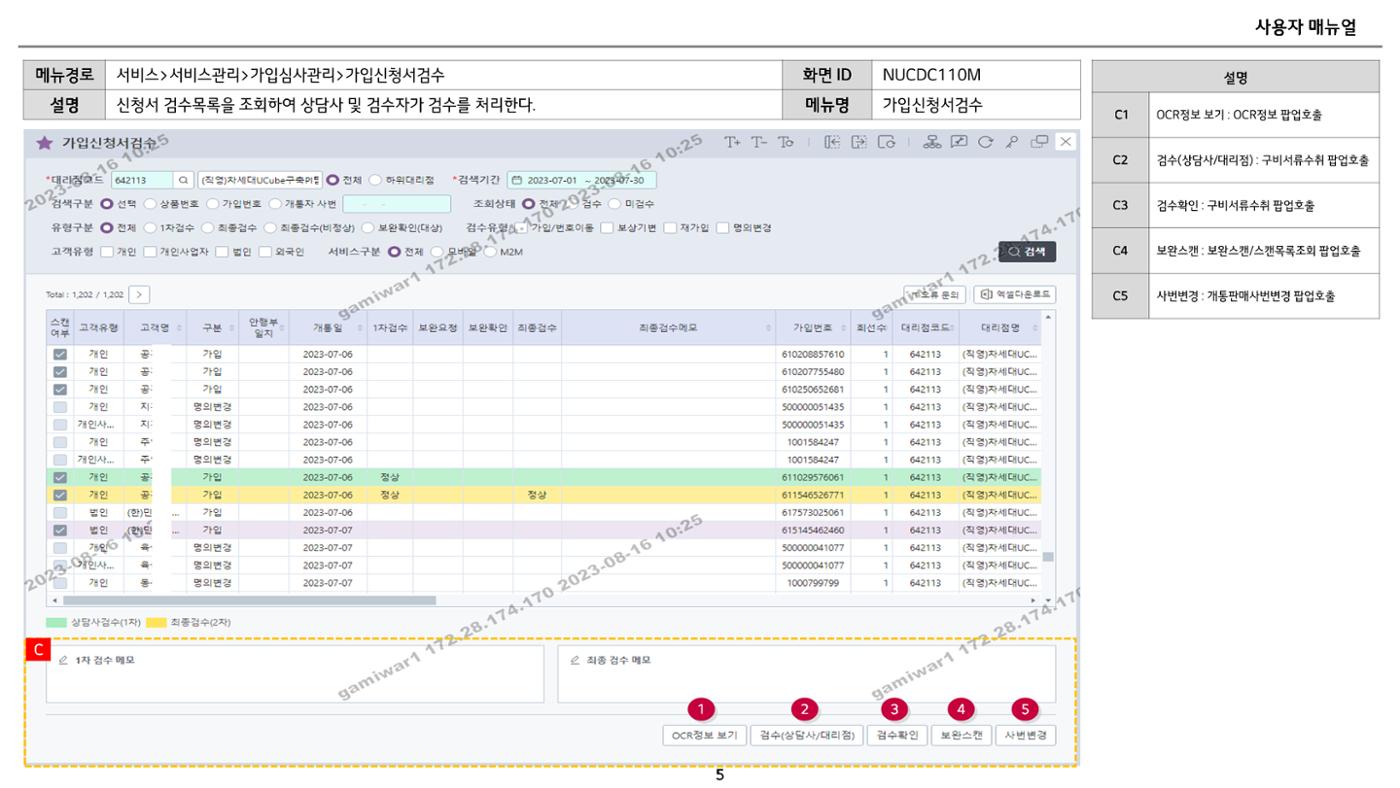This screenshot has width=1400, height=788.
Task: Click the 사번변경 button
Action: coord(1026,735)
